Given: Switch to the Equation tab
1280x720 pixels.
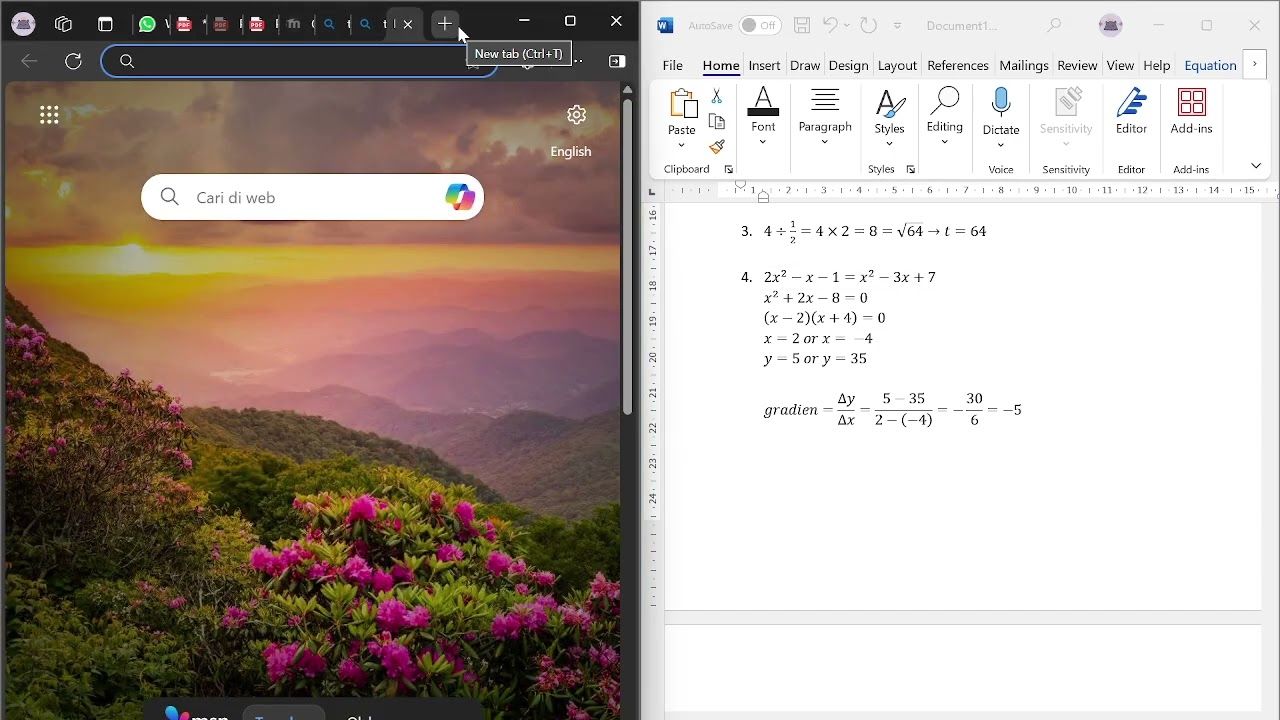Looking at the screenshot, I should (x=1210, y=65).
